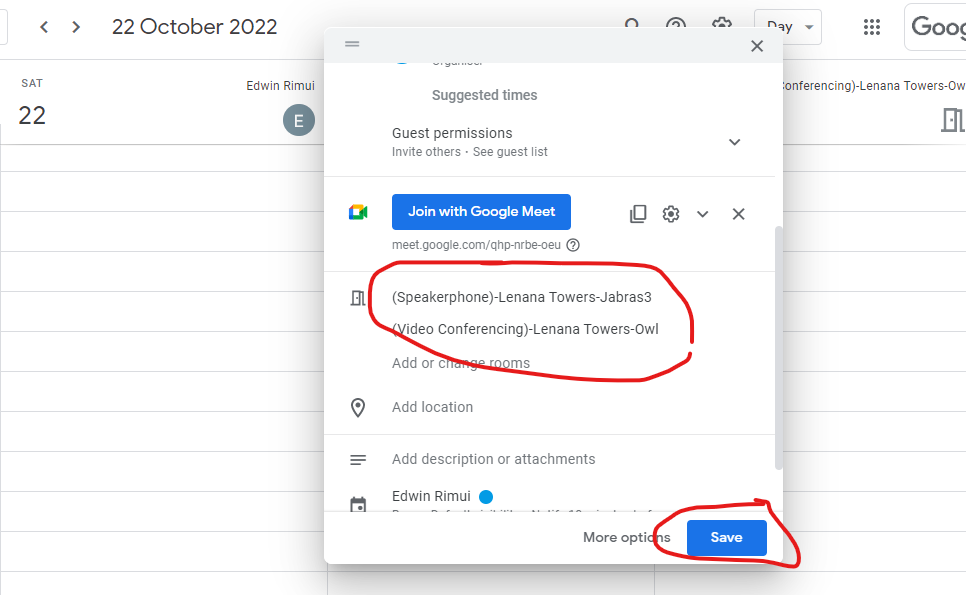Open the Google apps grid
The width and height of the screenshot is (966, 595).
[x=871, y=27]
